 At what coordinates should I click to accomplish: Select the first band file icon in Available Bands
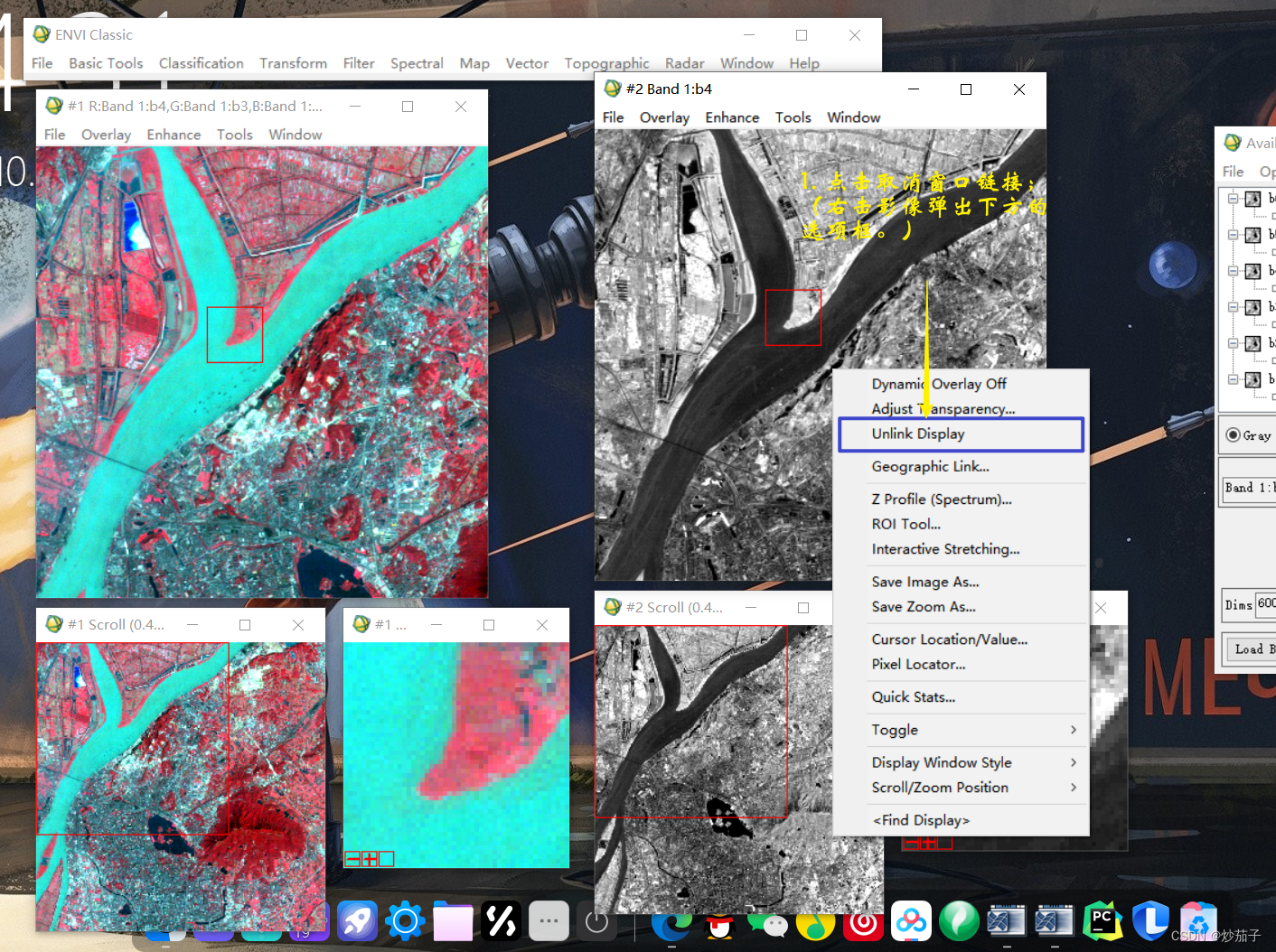coord(1253,199)
